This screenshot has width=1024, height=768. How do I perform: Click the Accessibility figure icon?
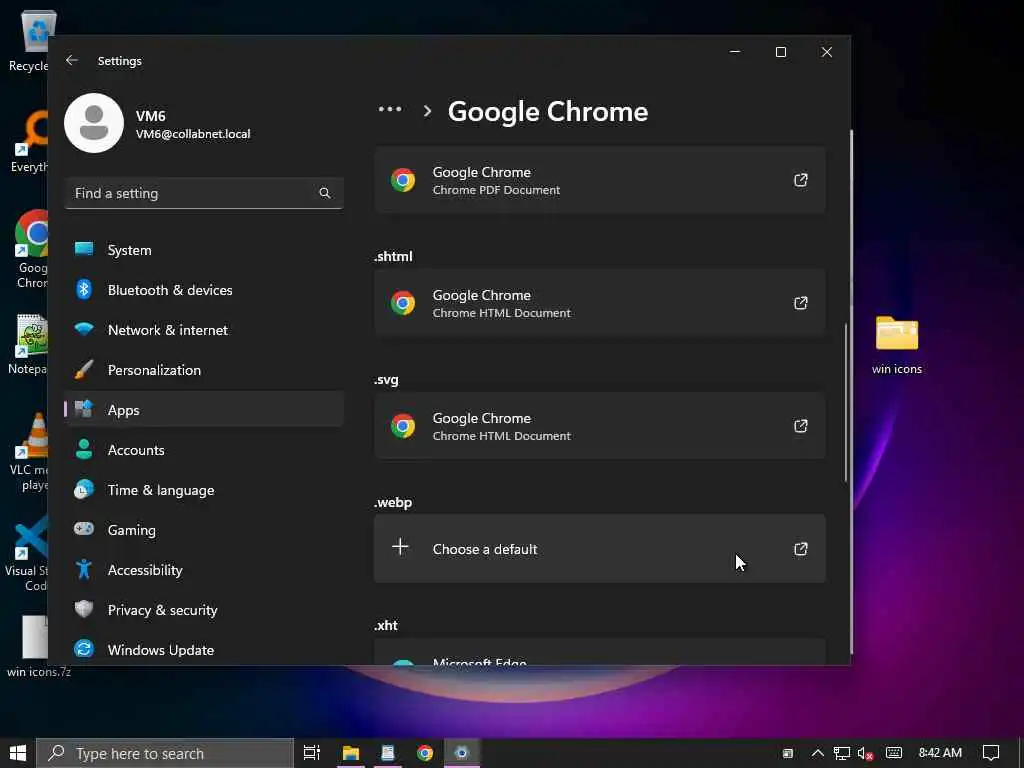click(84, 569)
